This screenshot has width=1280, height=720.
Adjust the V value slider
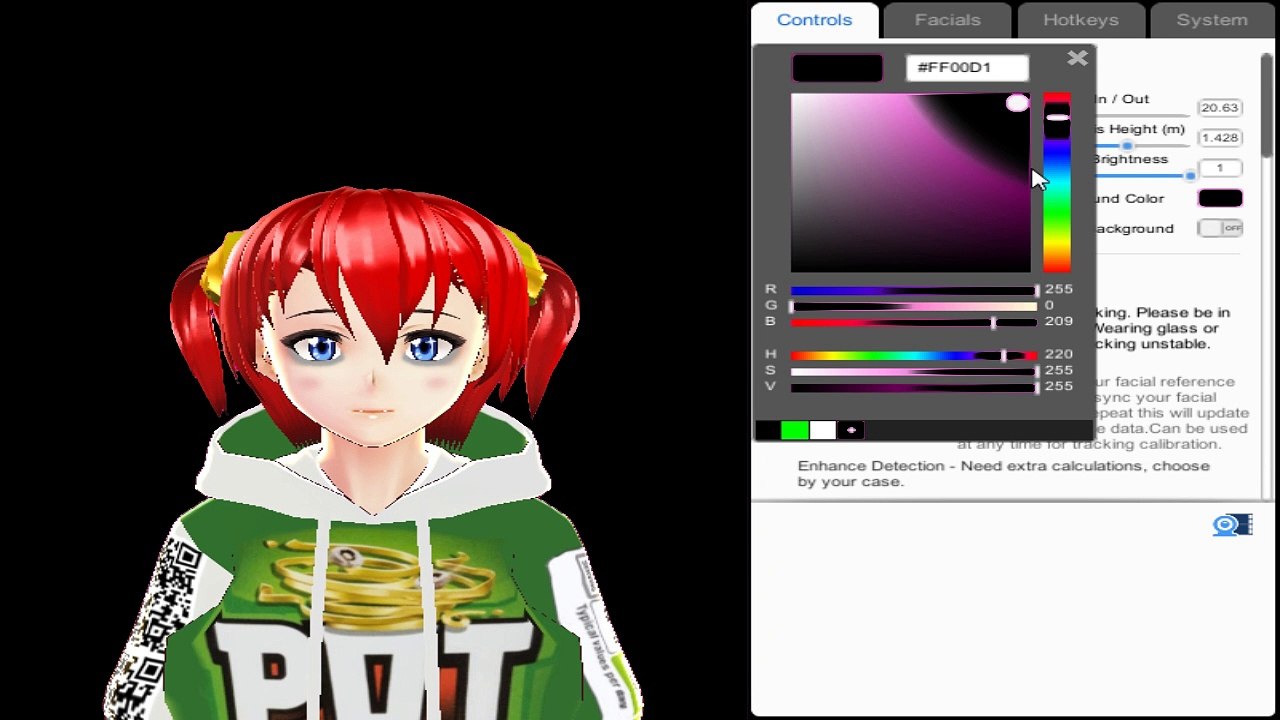point(914,387)
